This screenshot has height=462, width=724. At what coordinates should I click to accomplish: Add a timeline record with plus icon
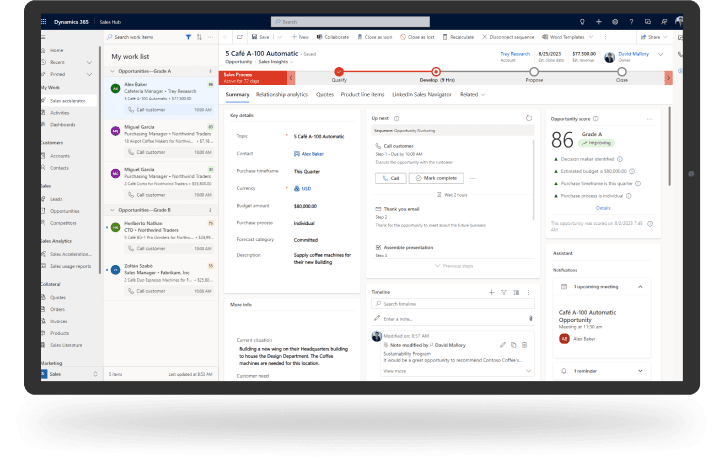[490, 292]
